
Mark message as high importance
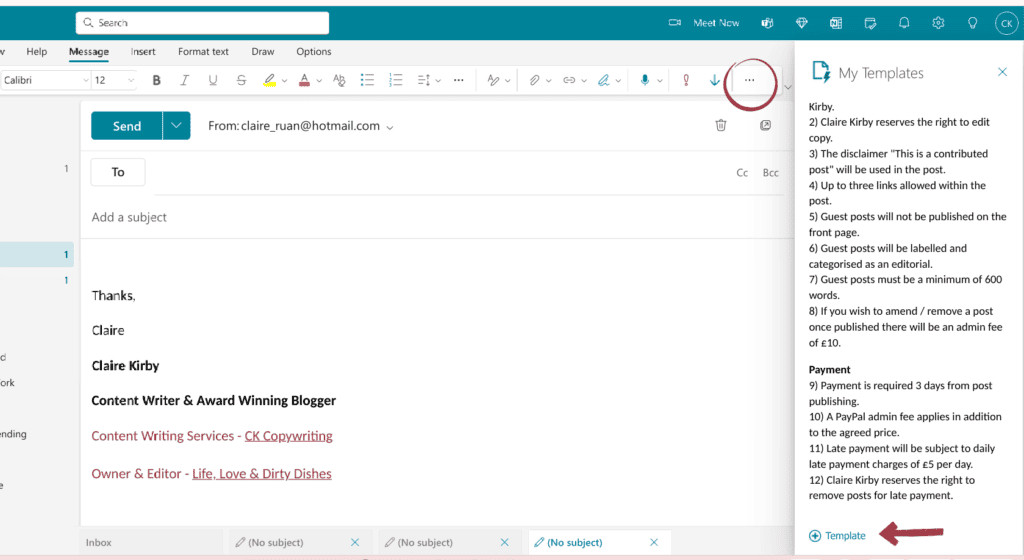tap(686, 80)
